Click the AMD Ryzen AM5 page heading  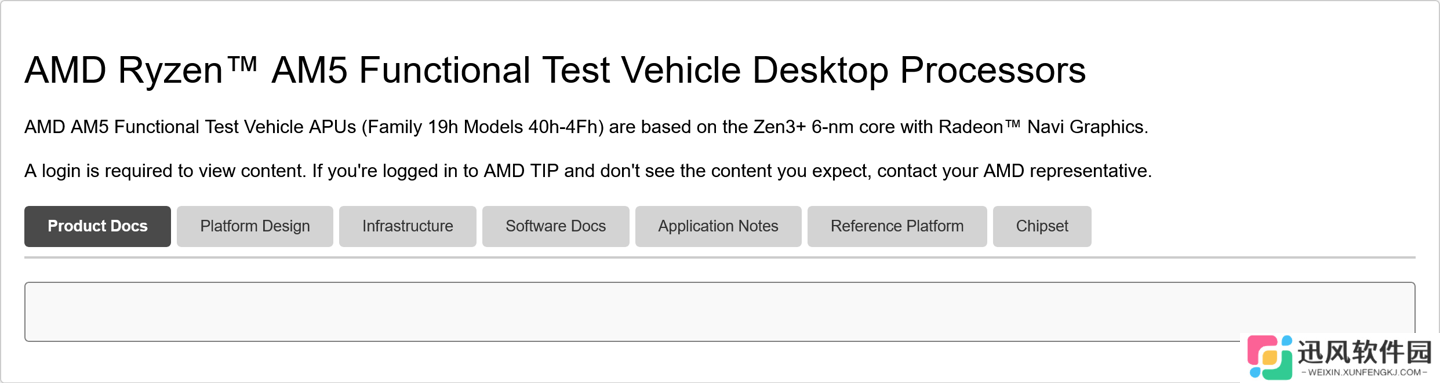(555, 71)
